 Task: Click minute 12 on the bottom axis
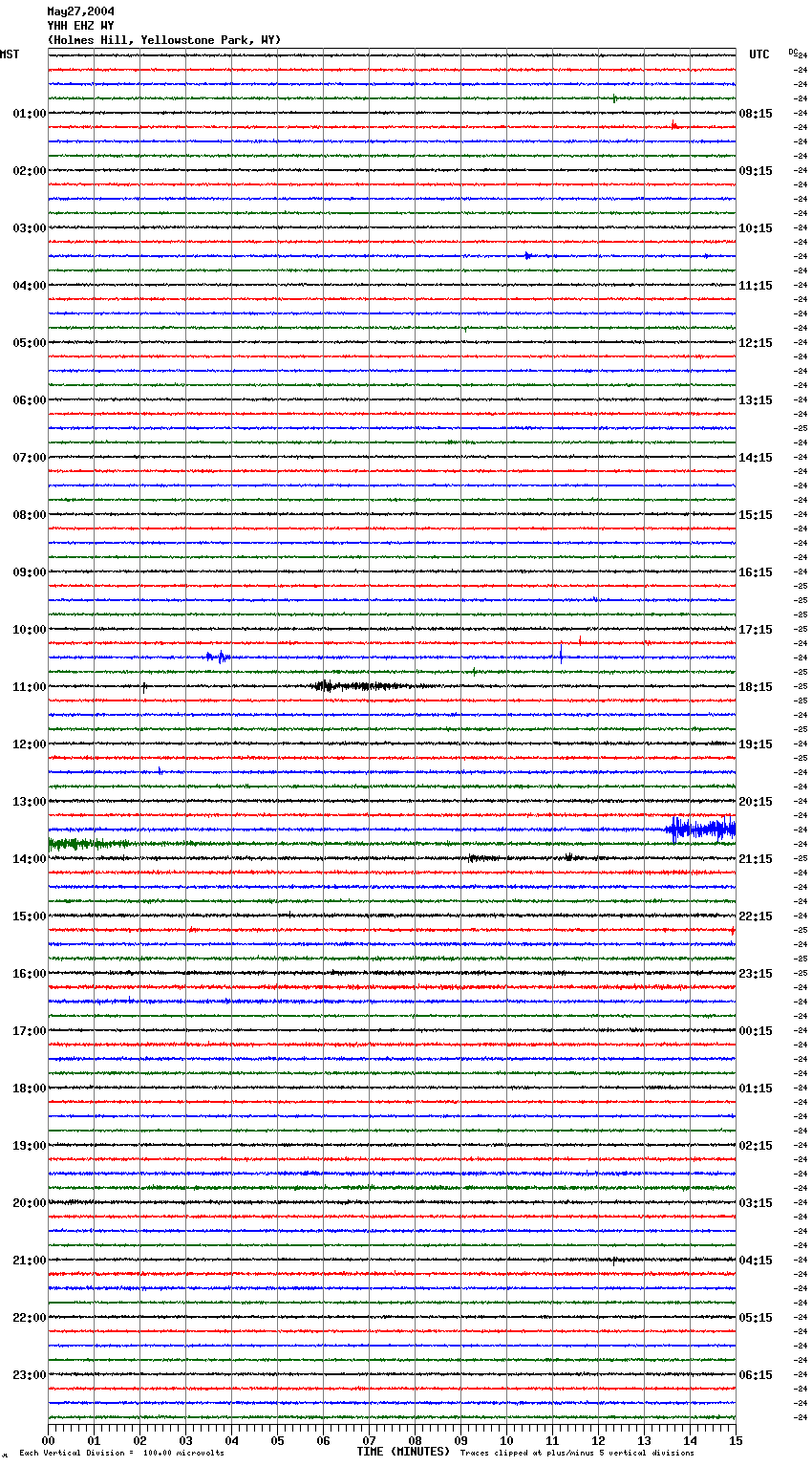[598, 1440]
